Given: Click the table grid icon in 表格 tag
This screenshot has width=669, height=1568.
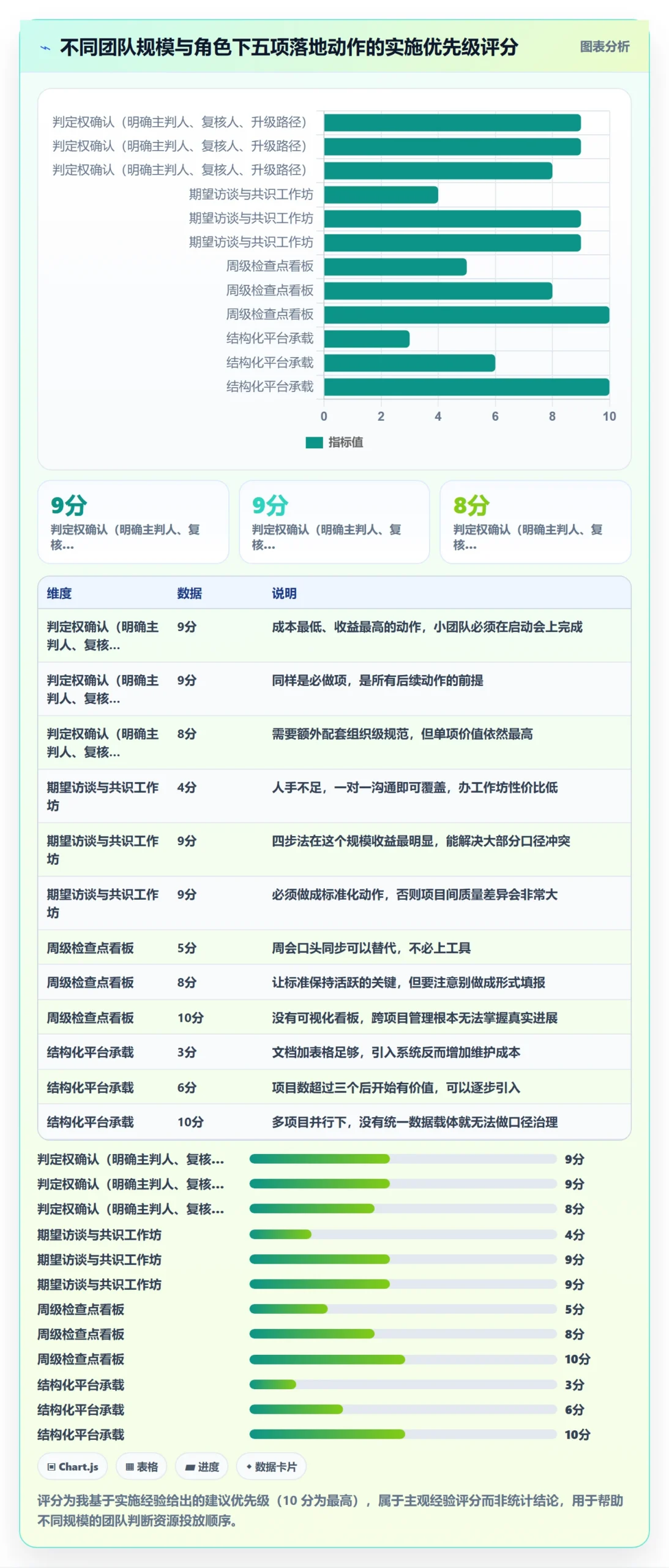Looking at the screenshot, I should tap(129, 1466).
